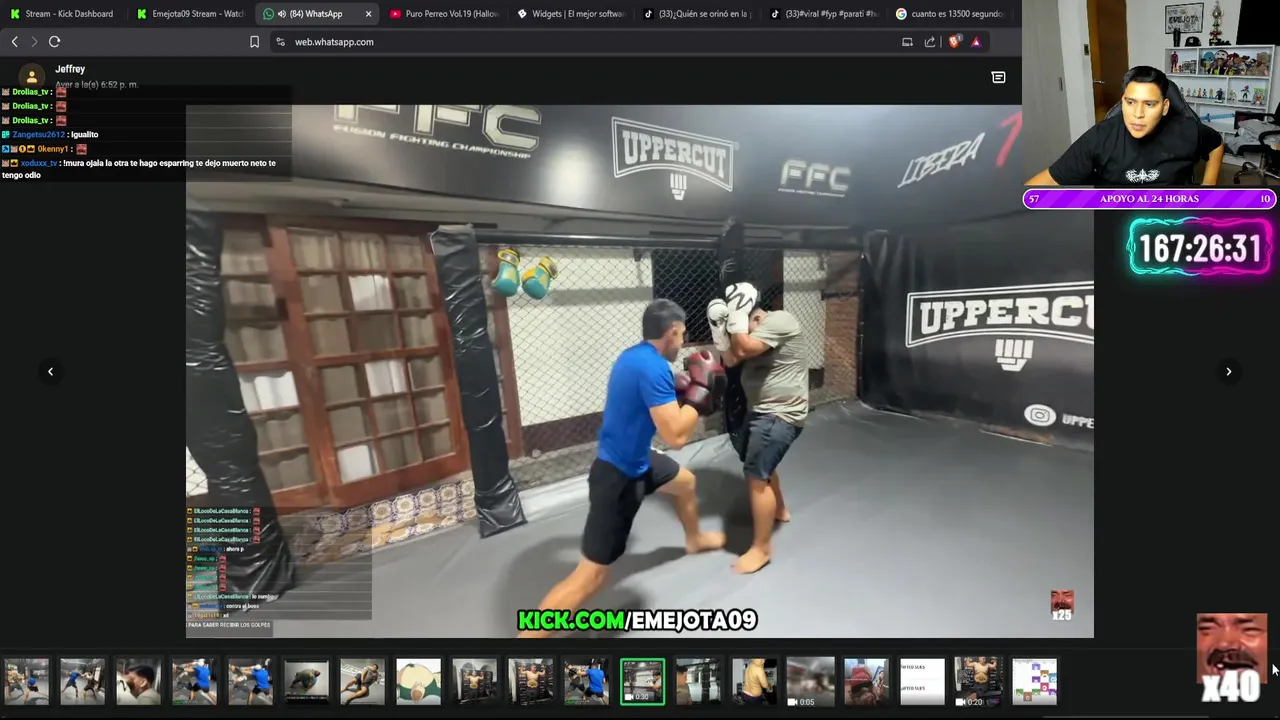Image resolution: width=1280 pixels, height=720 pixels.
Task: Open Jeffrey's contact avatar
Action: (32, 76)
